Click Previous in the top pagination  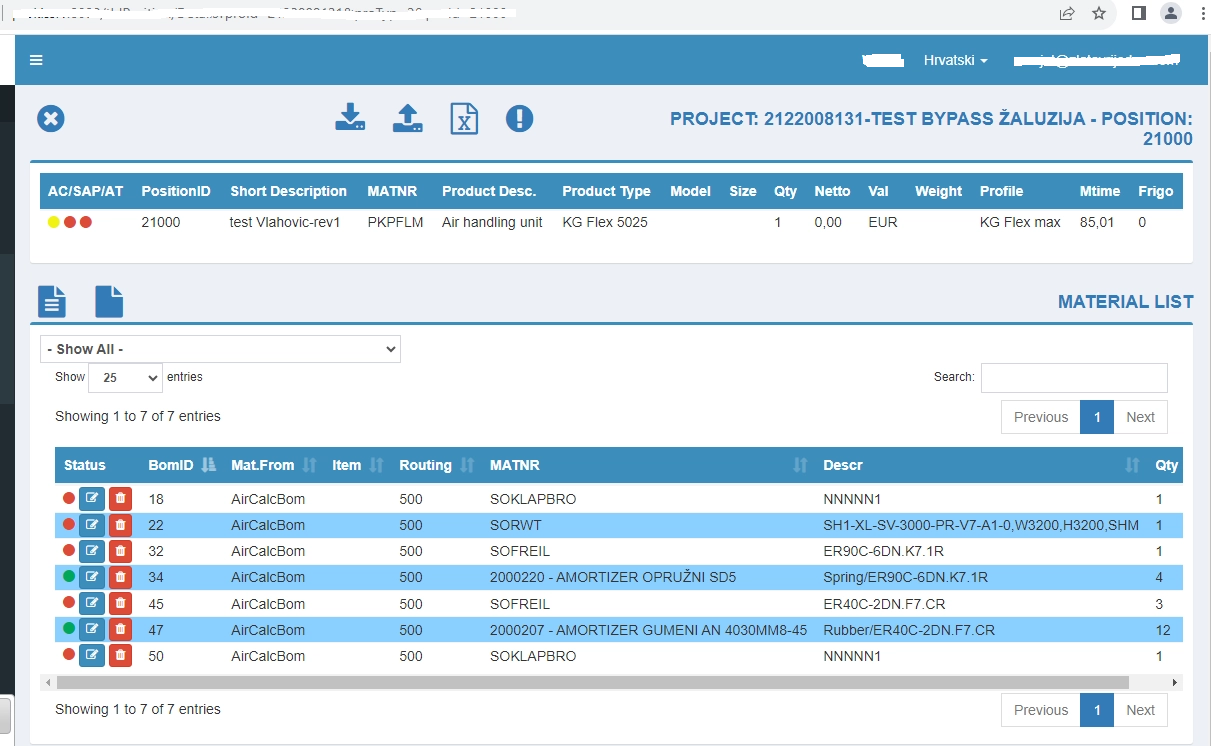pyautogui.click(x=1041, y=417)
